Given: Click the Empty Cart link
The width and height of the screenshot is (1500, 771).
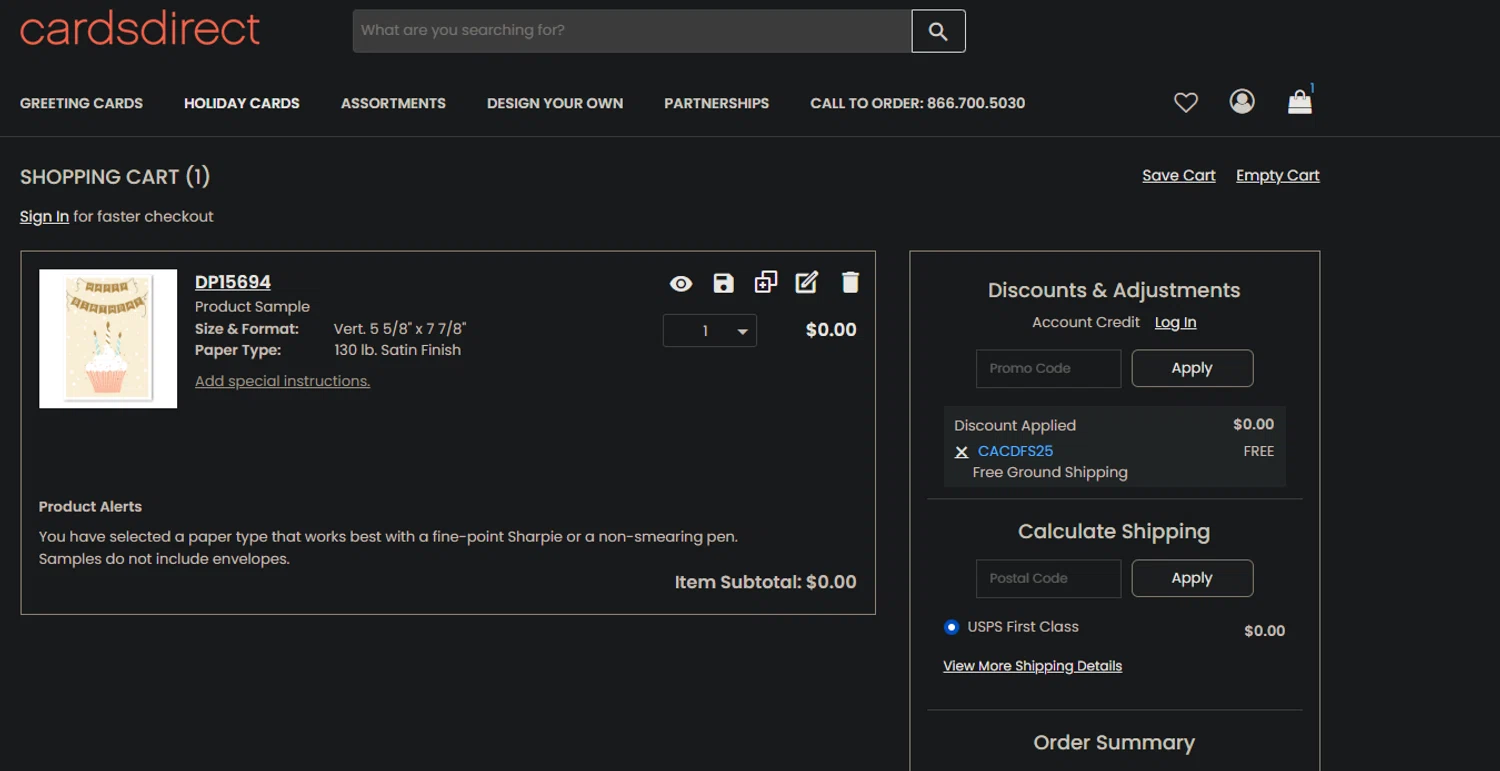Looking at the screenshot, I should [1277, 176].
